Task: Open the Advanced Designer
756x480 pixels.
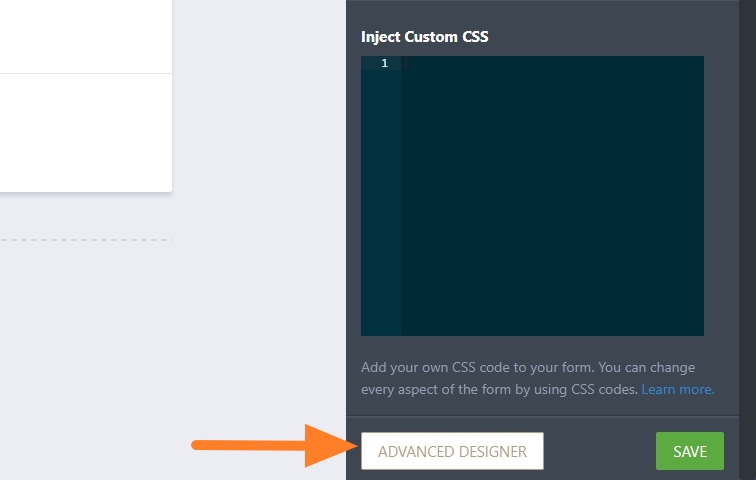Action: (452, 451)
